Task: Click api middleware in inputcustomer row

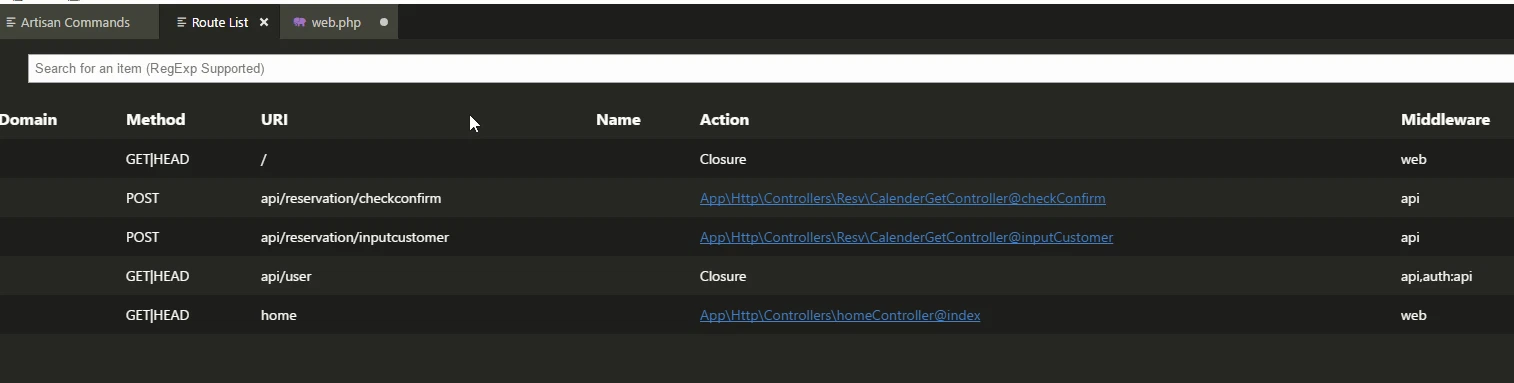Action: tap(1410, 237)
